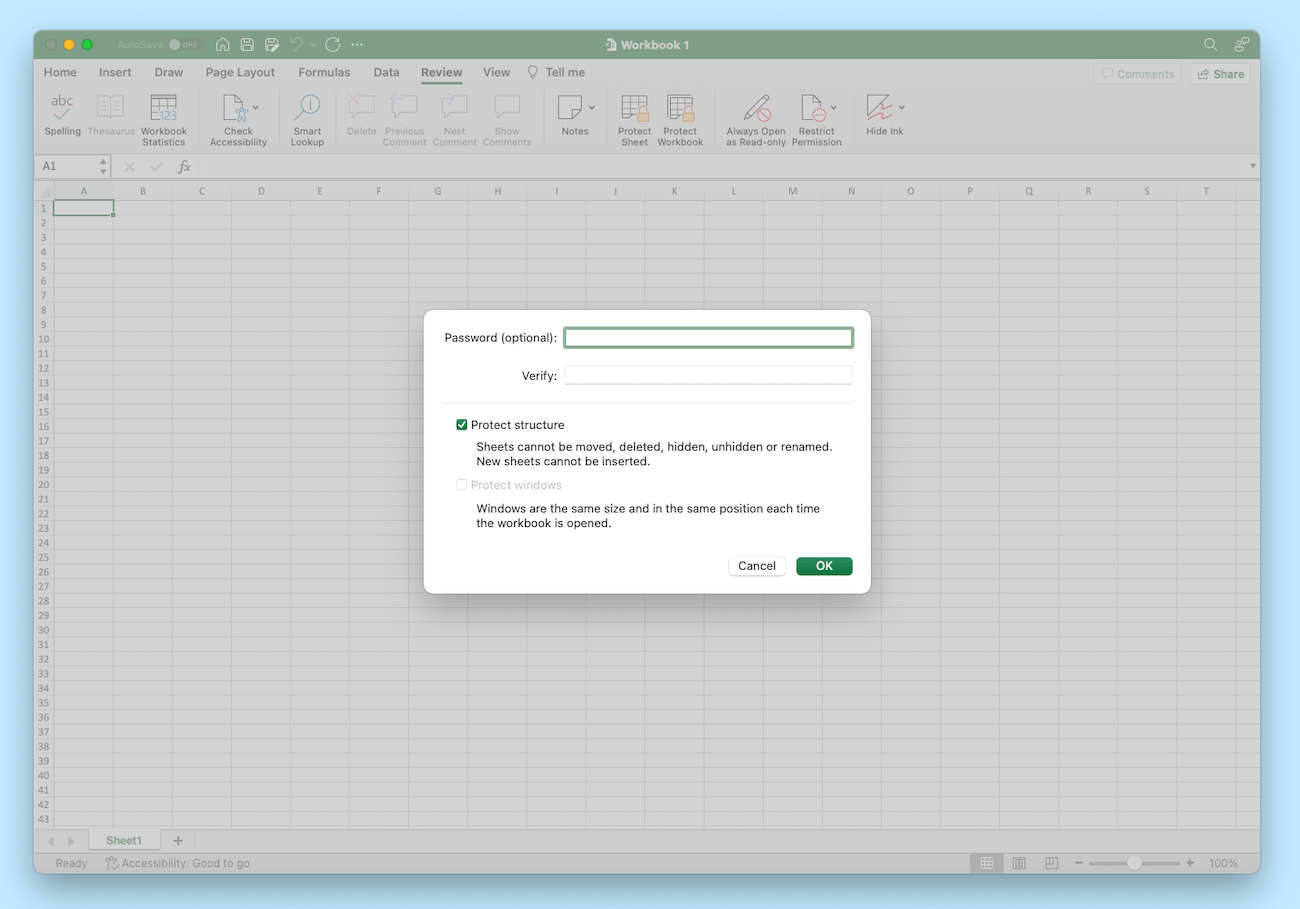Click the OK button in the dialog

824,565
